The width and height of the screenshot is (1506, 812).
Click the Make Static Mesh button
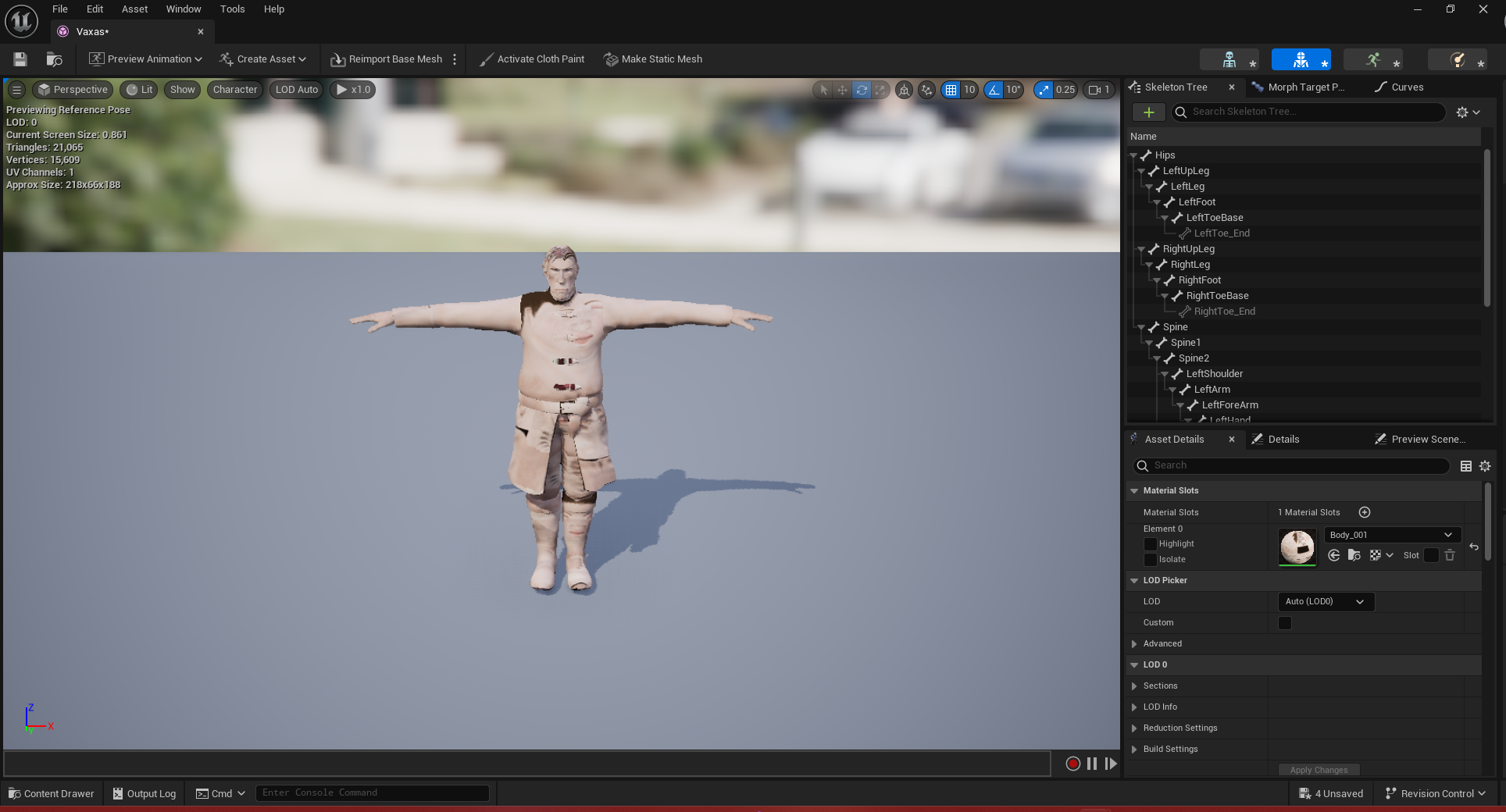pos(653,59)
